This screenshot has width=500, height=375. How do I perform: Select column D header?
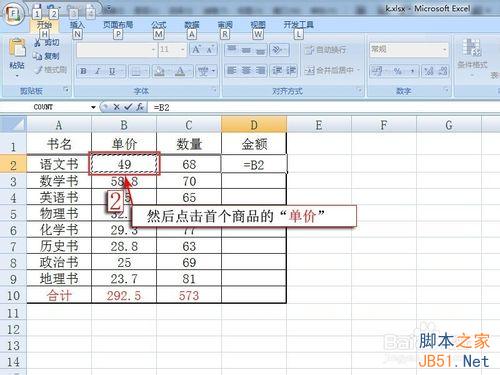254,125
